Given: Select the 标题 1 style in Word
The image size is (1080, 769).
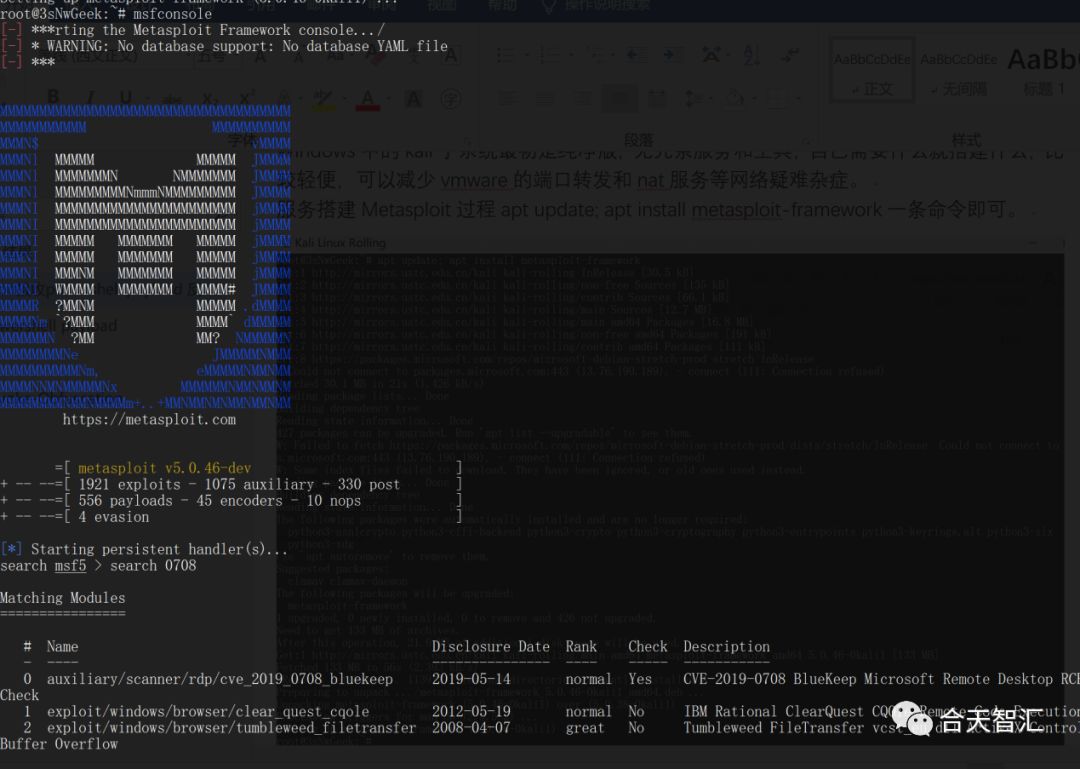Looking at the screenshot, I should 1043,70.
